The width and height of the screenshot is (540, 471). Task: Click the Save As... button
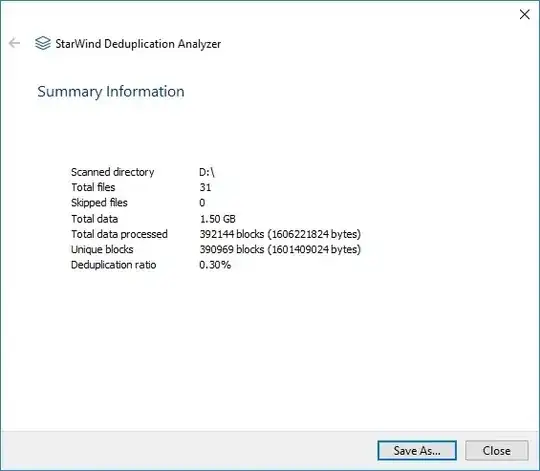[417, 450]
